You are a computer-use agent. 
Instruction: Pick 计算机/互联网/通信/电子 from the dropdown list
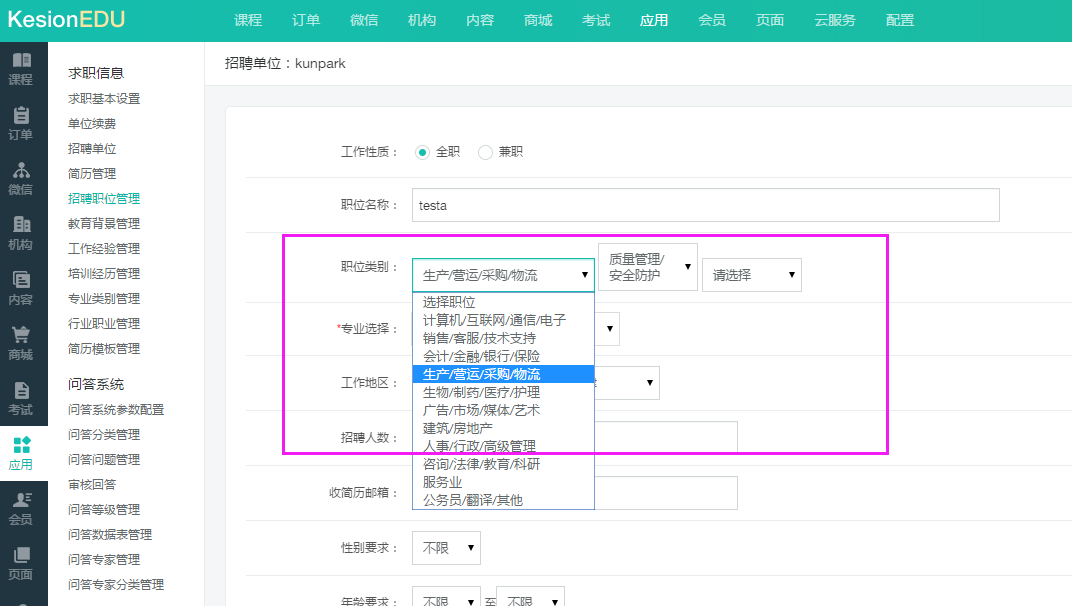click(494, 320)
